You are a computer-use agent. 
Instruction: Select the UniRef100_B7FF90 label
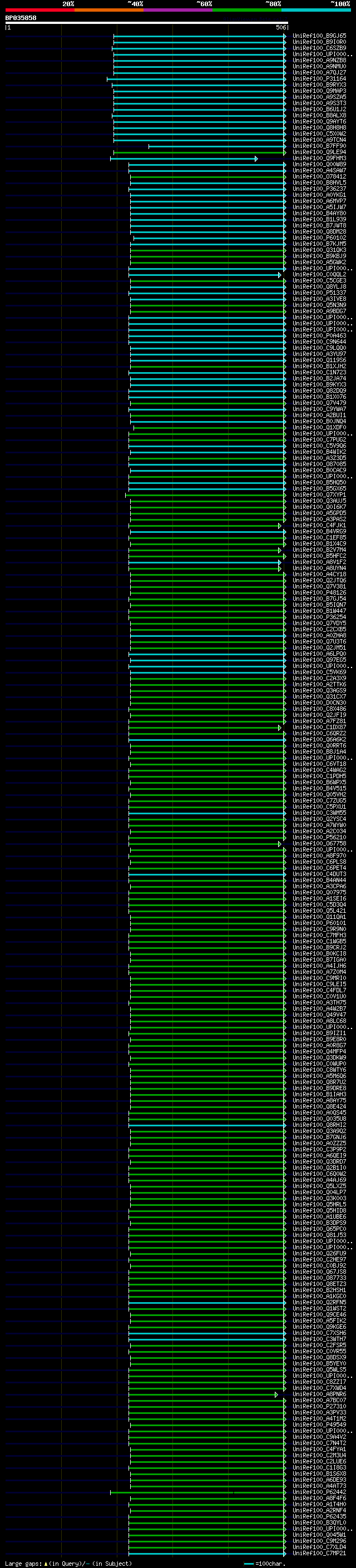click(319, 146)
